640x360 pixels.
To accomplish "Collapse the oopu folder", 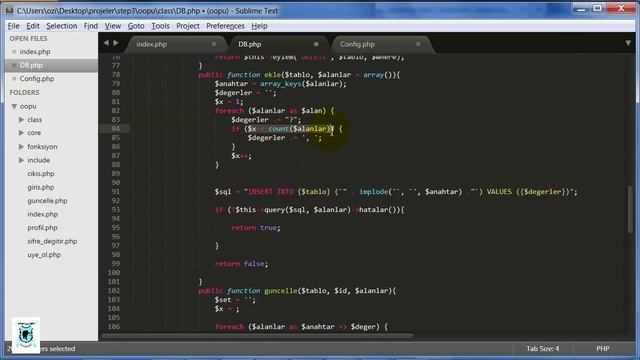I will point(14,106).
